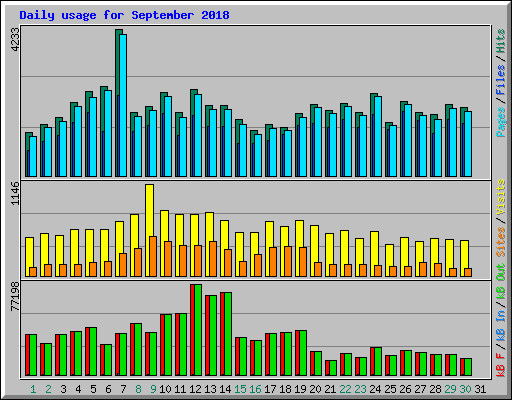Click day label 5 on the axis
512x400 pixels.
[93, 389]
